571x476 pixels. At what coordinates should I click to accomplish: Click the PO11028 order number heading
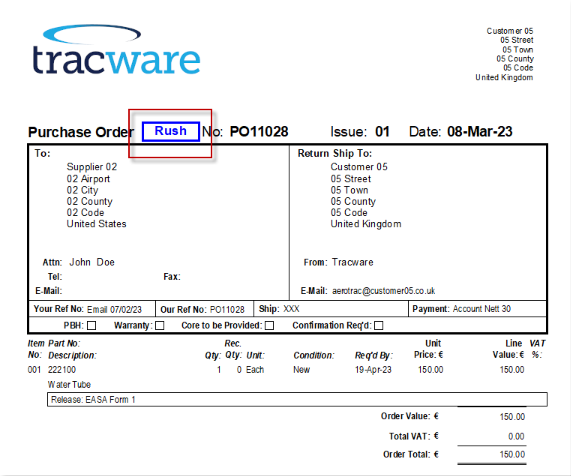pos(259,131)
